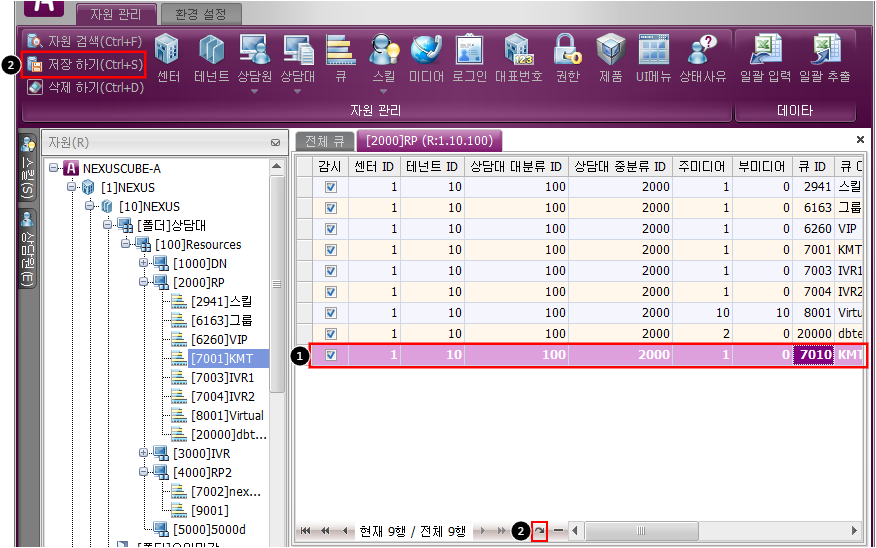
Task: Open the 상담원(E) side panel tab
Action: click(x=27, y=249)
